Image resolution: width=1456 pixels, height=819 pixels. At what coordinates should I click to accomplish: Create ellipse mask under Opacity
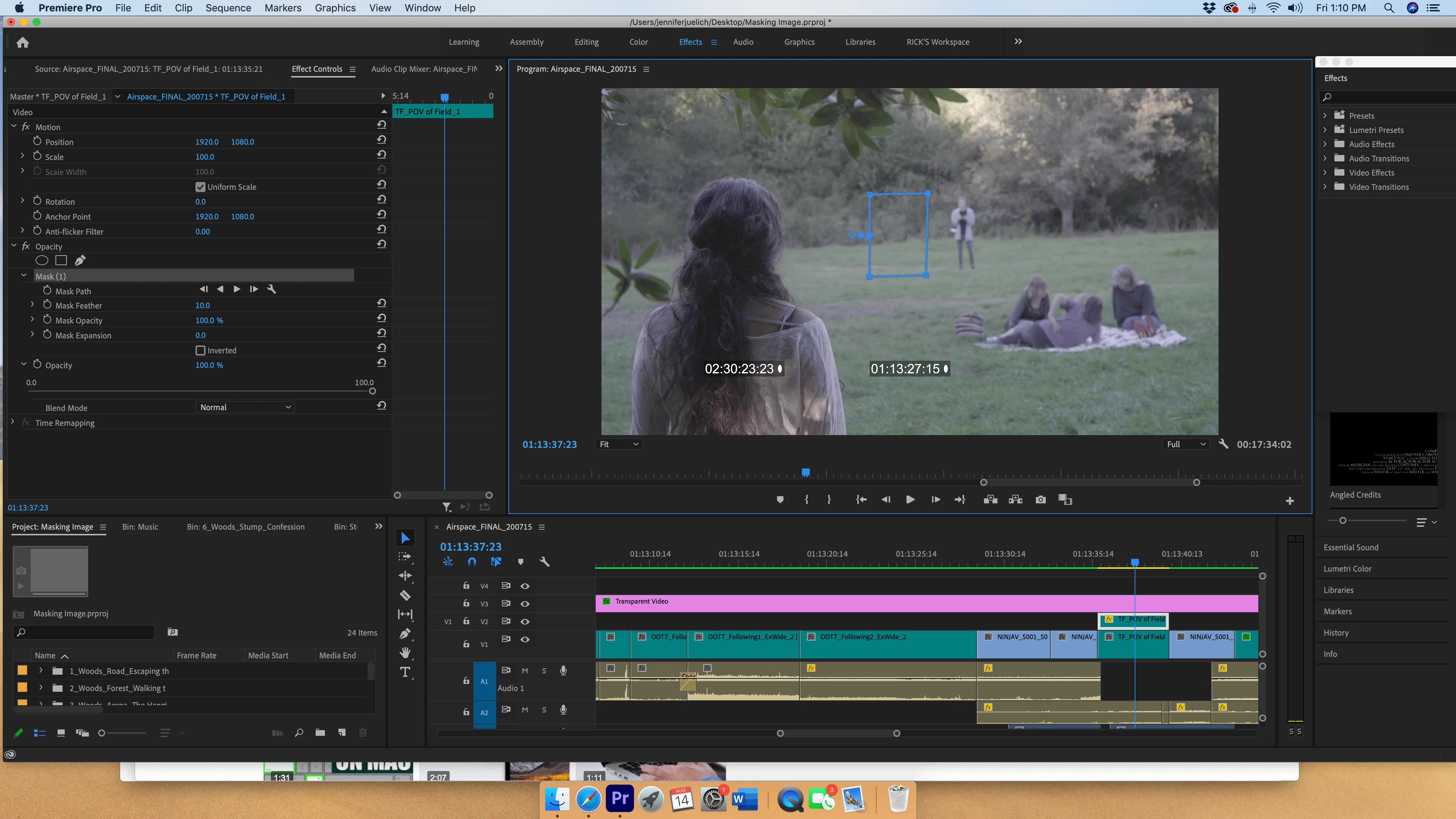[42, 261]
